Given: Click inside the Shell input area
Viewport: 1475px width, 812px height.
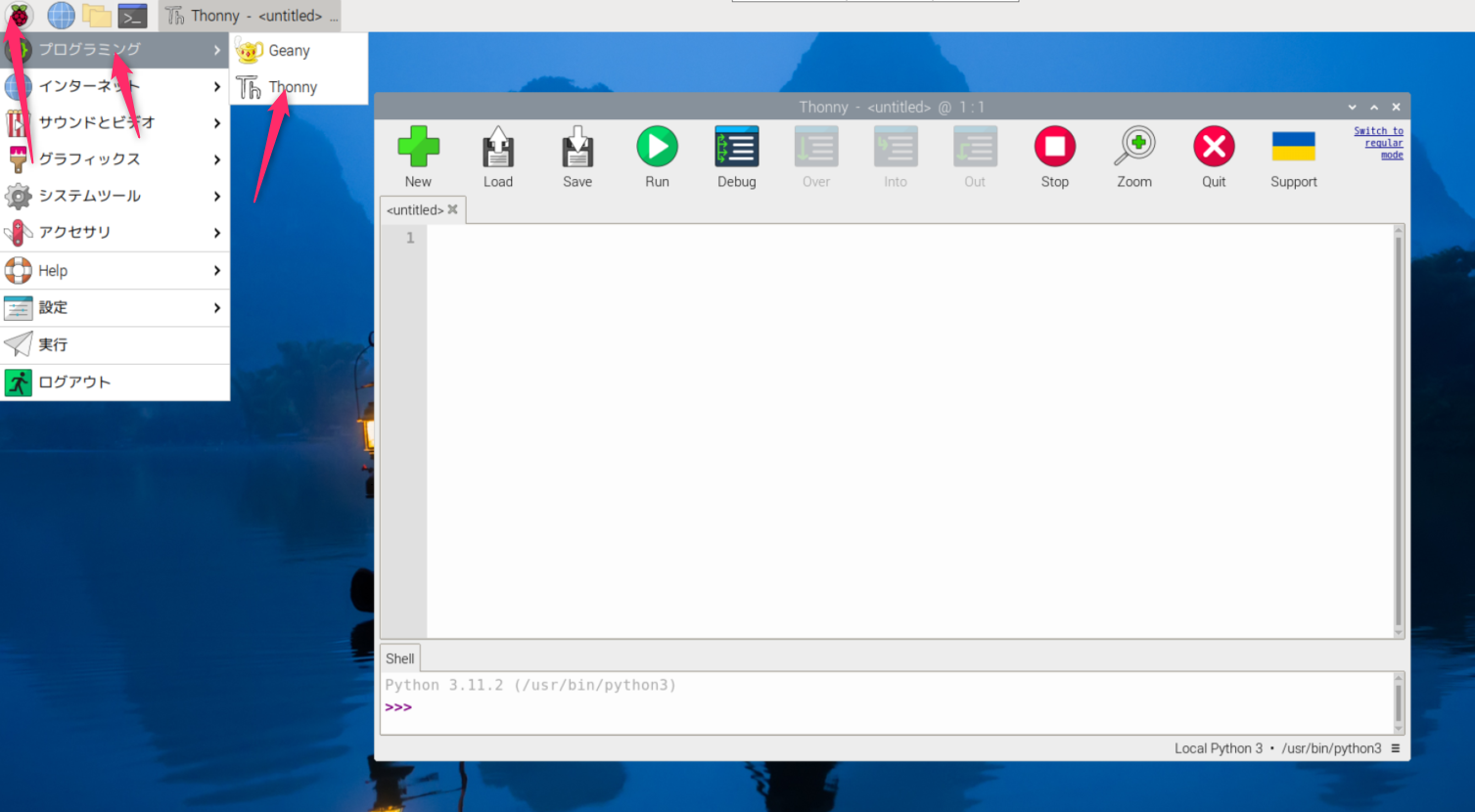Looking at the screenshot, I should [x=685, y=706].
